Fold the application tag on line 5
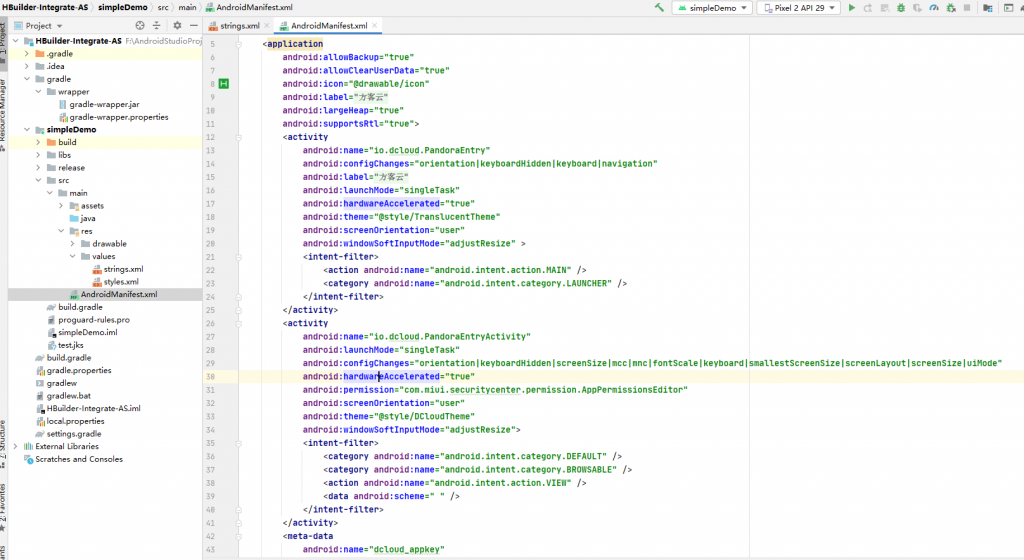Viewport: 1024px width, 560px height. [x=238, y=44]
